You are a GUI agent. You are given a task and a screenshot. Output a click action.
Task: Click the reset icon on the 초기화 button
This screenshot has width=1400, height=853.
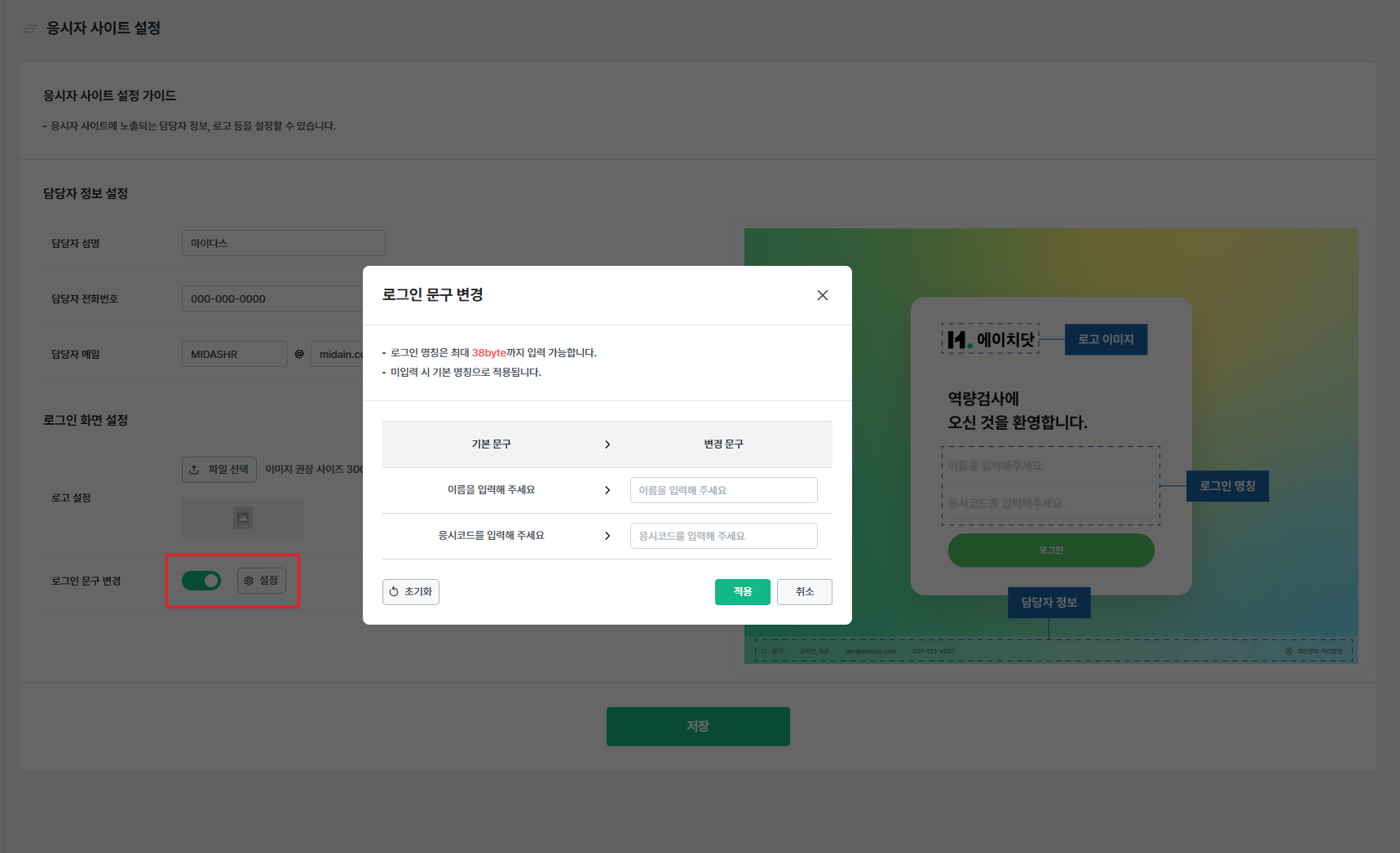(x=395, y=591)
